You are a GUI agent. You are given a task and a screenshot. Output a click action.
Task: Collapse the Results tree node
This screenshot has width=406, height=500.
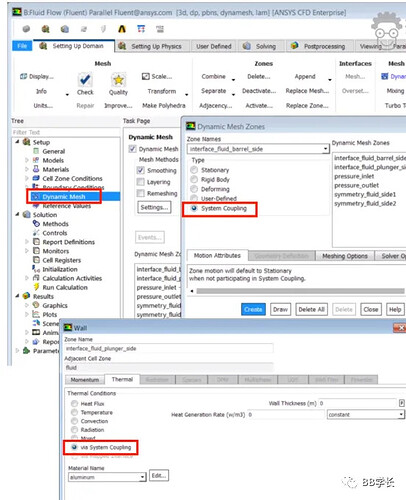(x=17, y=295)
